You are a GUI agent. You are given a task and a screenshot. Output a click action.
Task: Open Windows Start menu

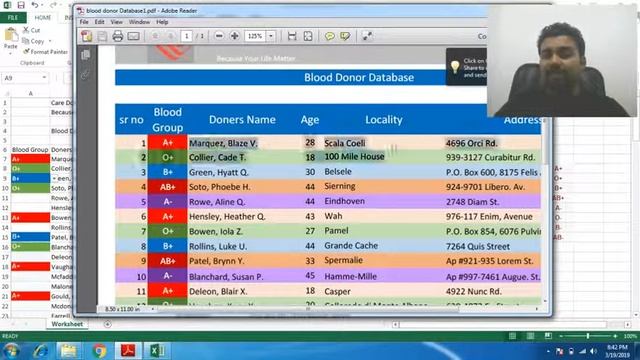point(11,351)
